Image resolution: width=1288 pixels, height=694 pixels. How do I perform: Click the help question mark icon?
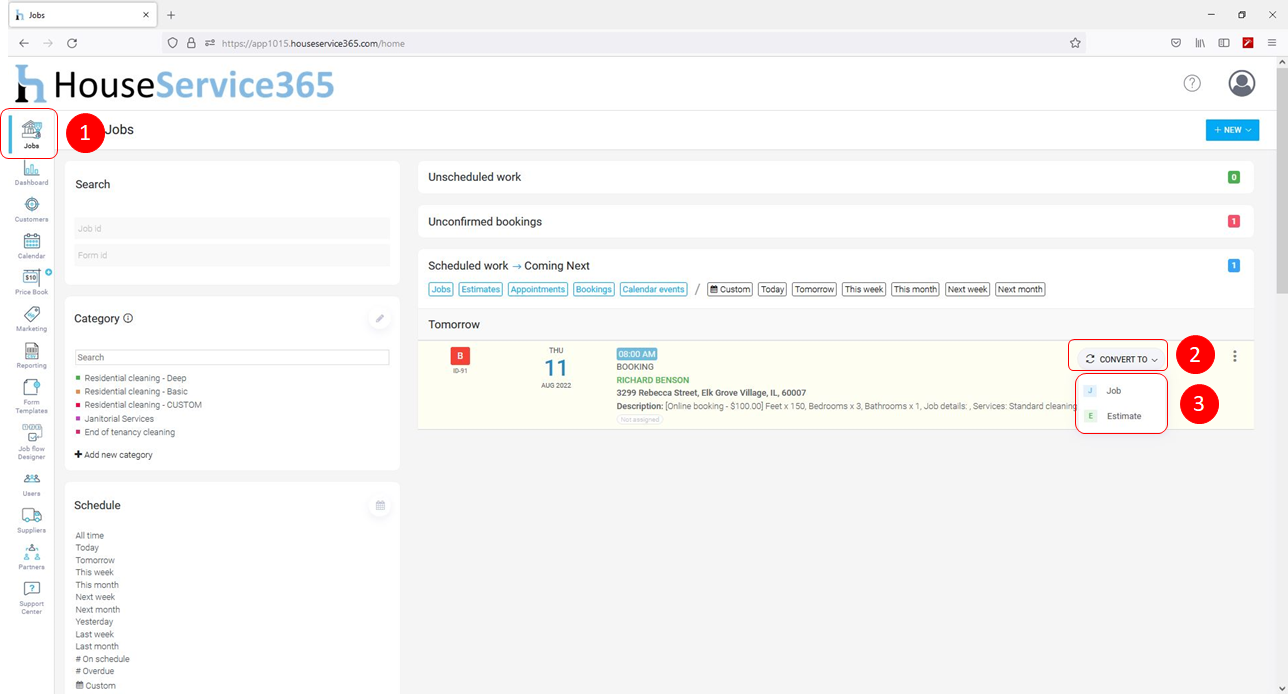pos(1192,83)
